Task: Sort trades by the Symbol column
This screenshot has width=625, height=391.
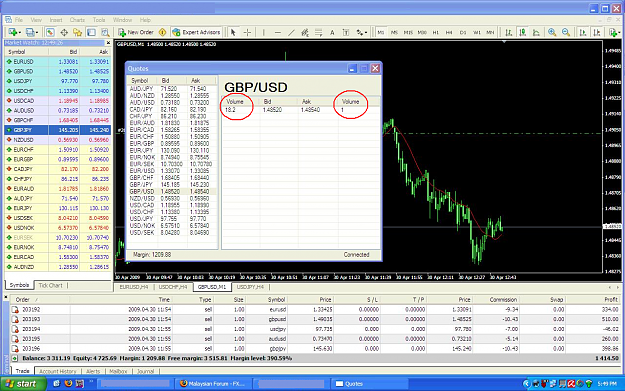Action: (x=266, y=299)
